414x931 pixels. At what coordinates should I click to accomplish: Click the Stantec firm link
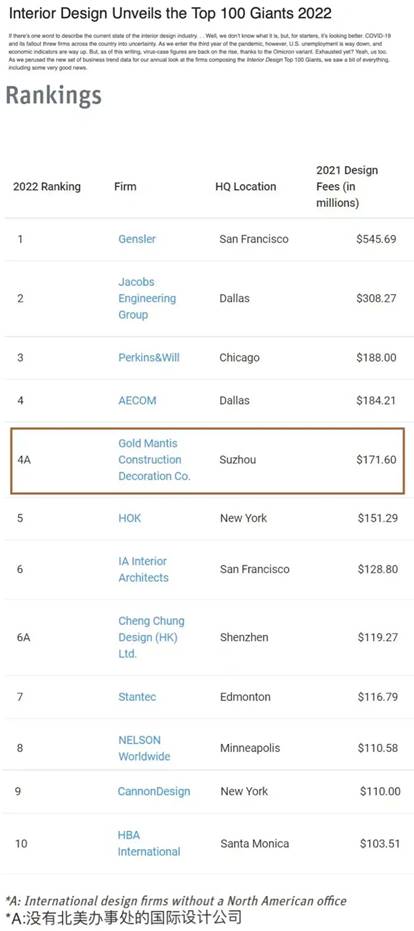pos(137,696)
